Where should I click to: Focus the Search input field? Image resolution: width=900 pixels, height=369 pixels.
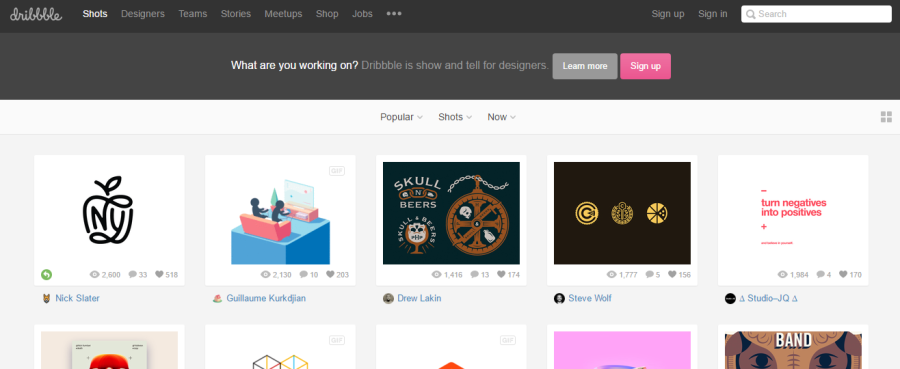click(x=816, y=14)
